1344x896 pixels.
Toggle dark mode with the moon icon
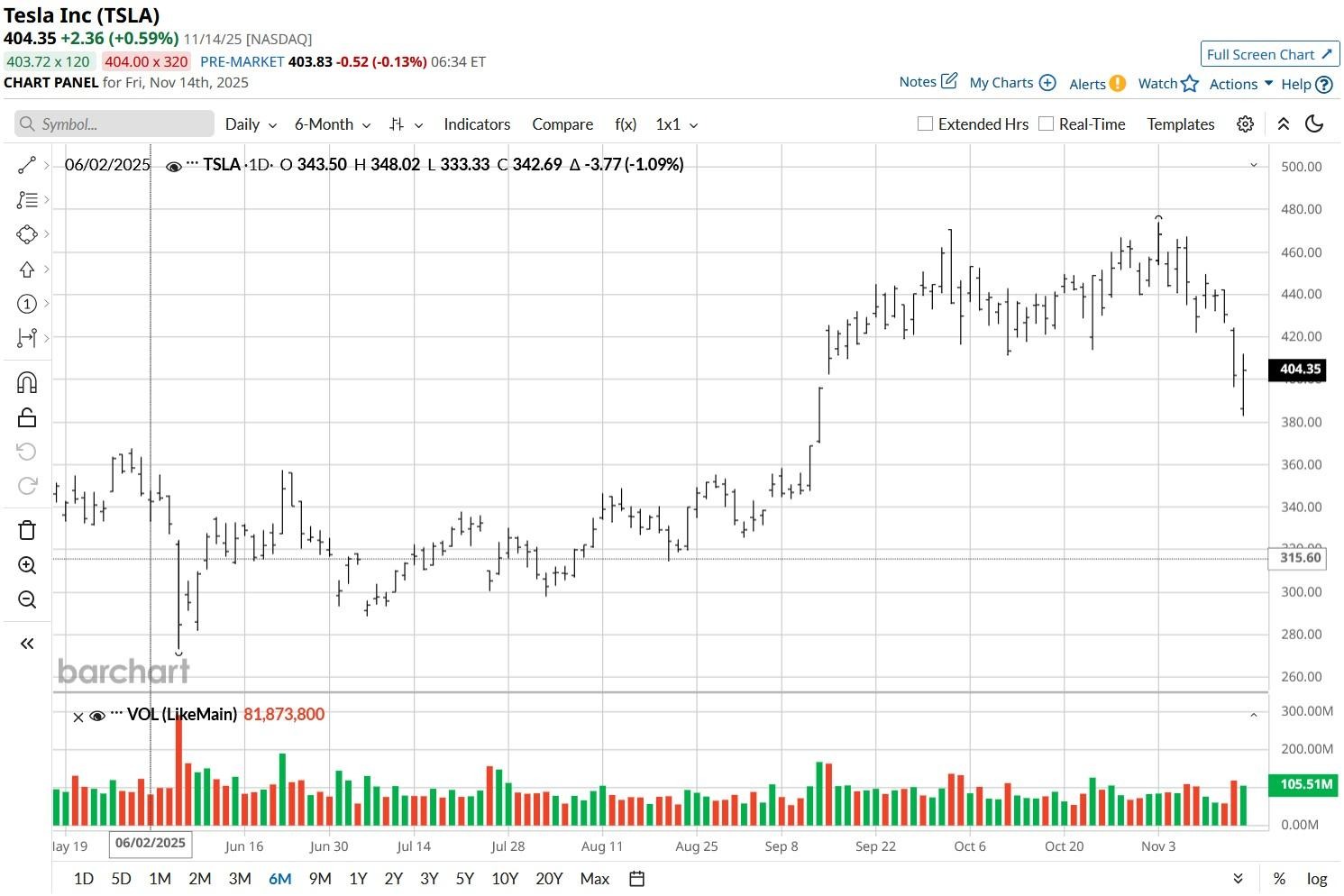coord(1314,124)
